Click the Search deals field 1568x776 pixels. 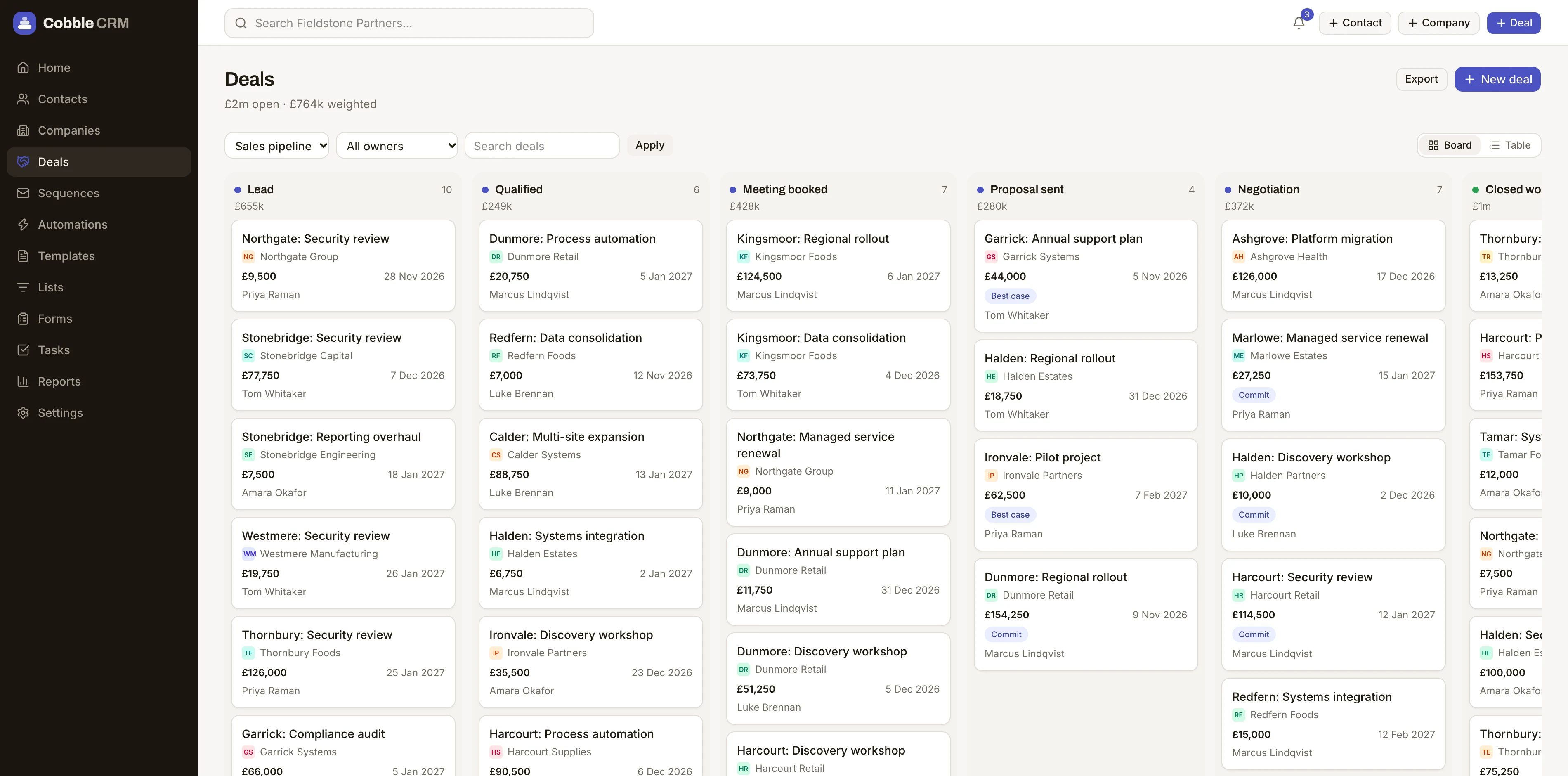(542, 146)
